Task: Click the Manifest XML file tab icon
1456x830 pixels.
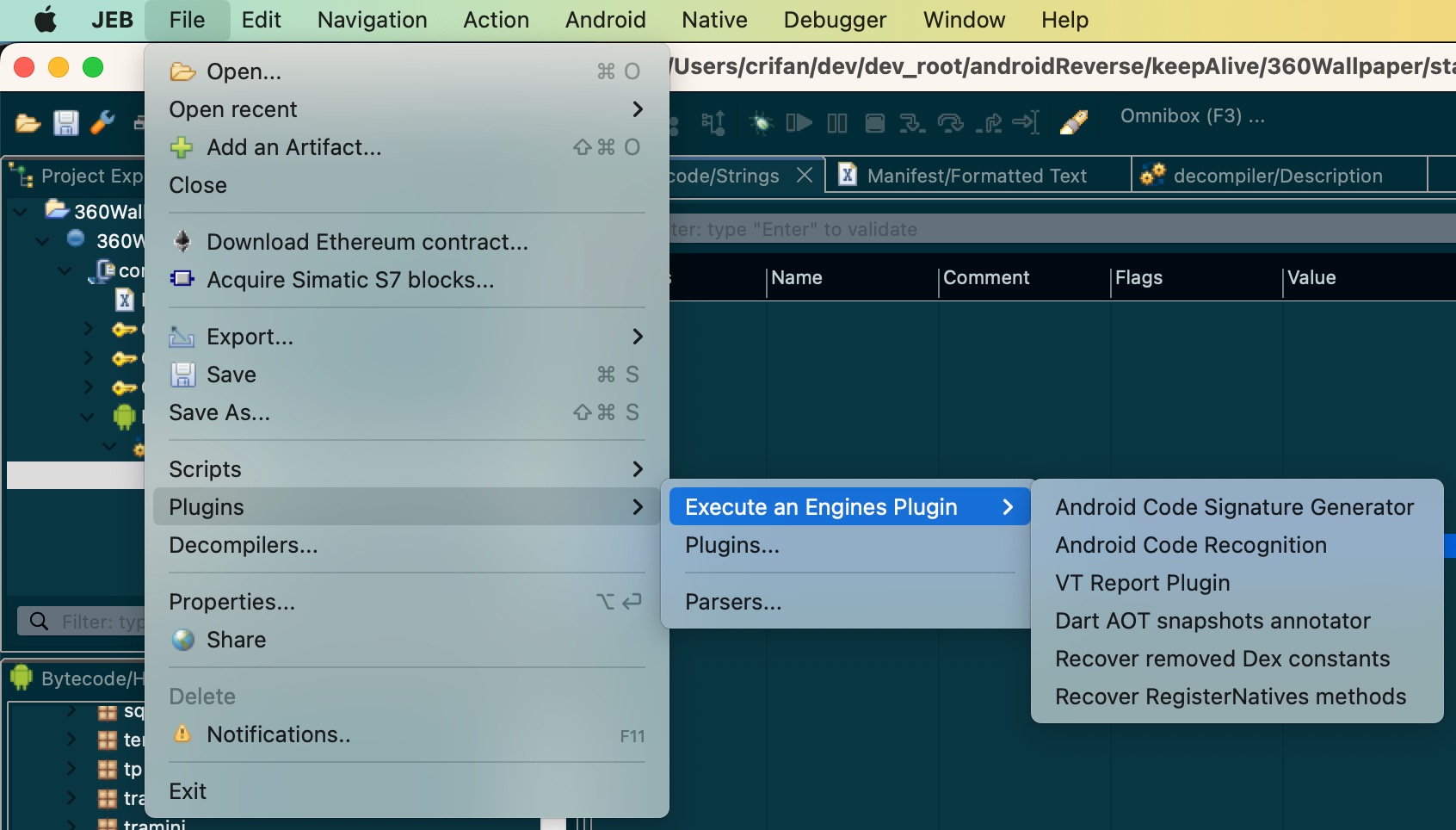Action: (848, 175)
